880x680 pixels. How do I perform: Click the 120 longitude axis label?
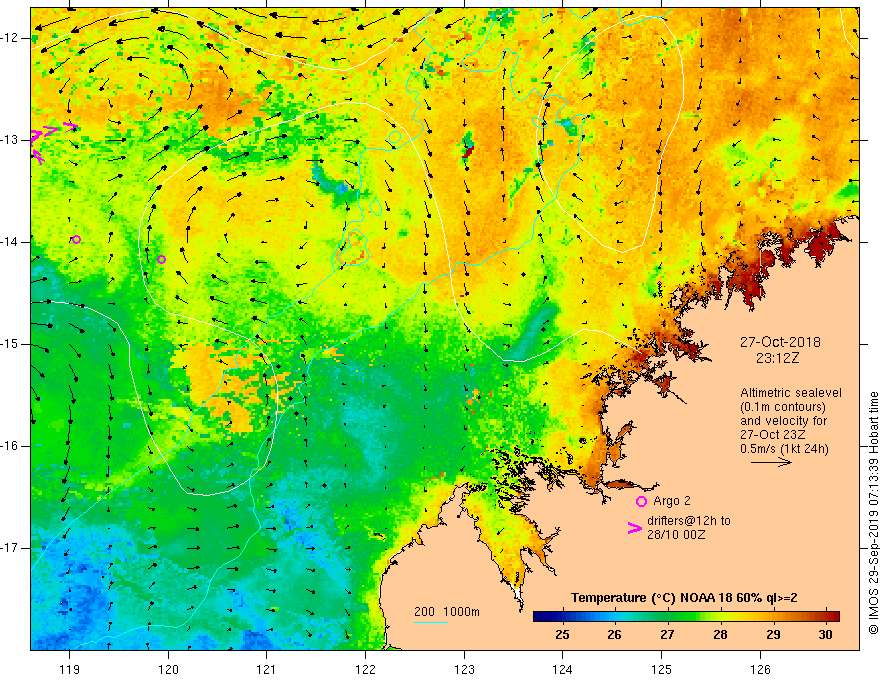(x=168, y=669)
